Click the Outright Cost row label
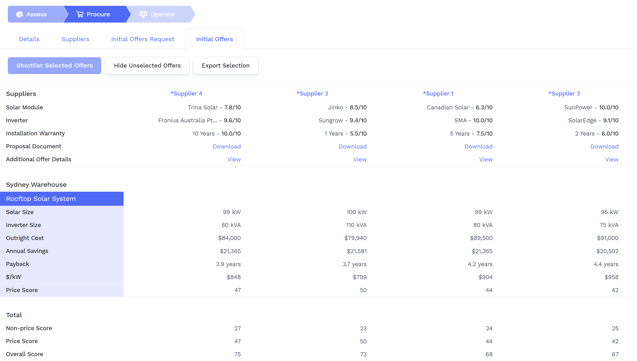637x361 pixels. click(25, 238)
